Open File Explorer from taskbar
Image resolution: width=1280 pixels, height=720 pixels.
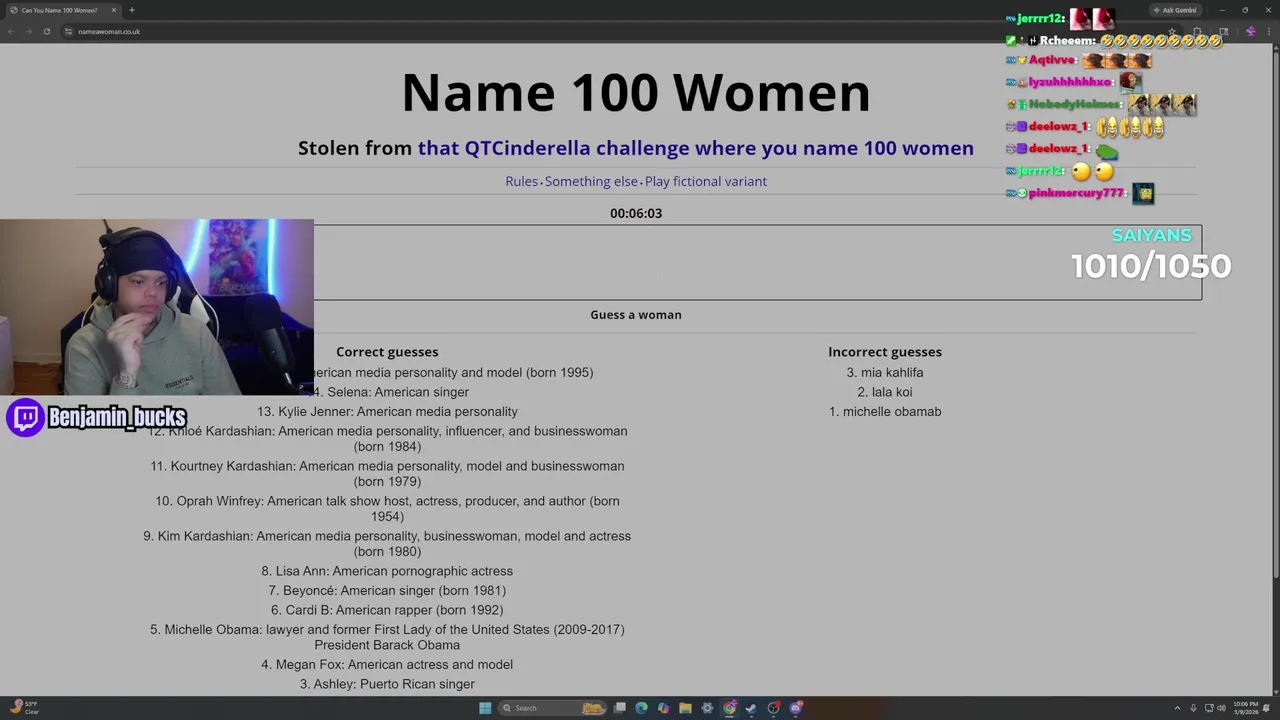(x=685, y=708)
